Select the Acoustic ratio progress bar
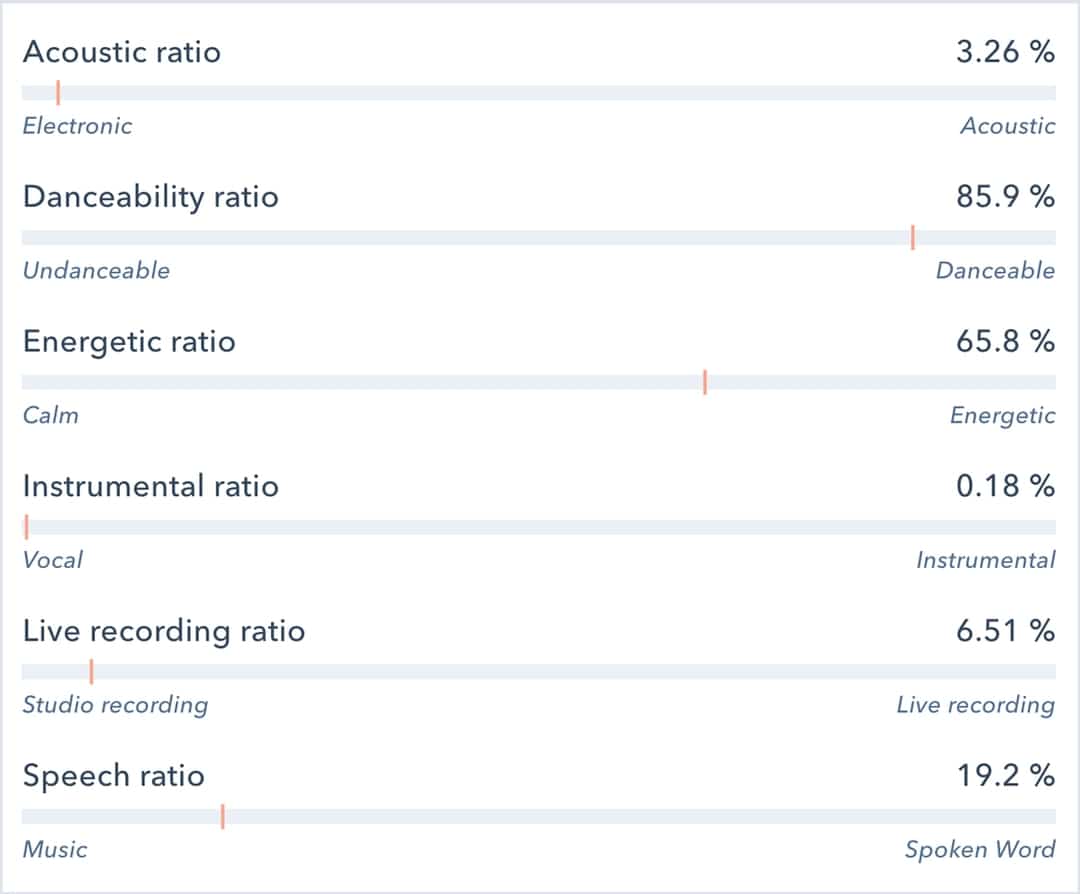This screenshot has height=894, width=1080. [540, 91]
